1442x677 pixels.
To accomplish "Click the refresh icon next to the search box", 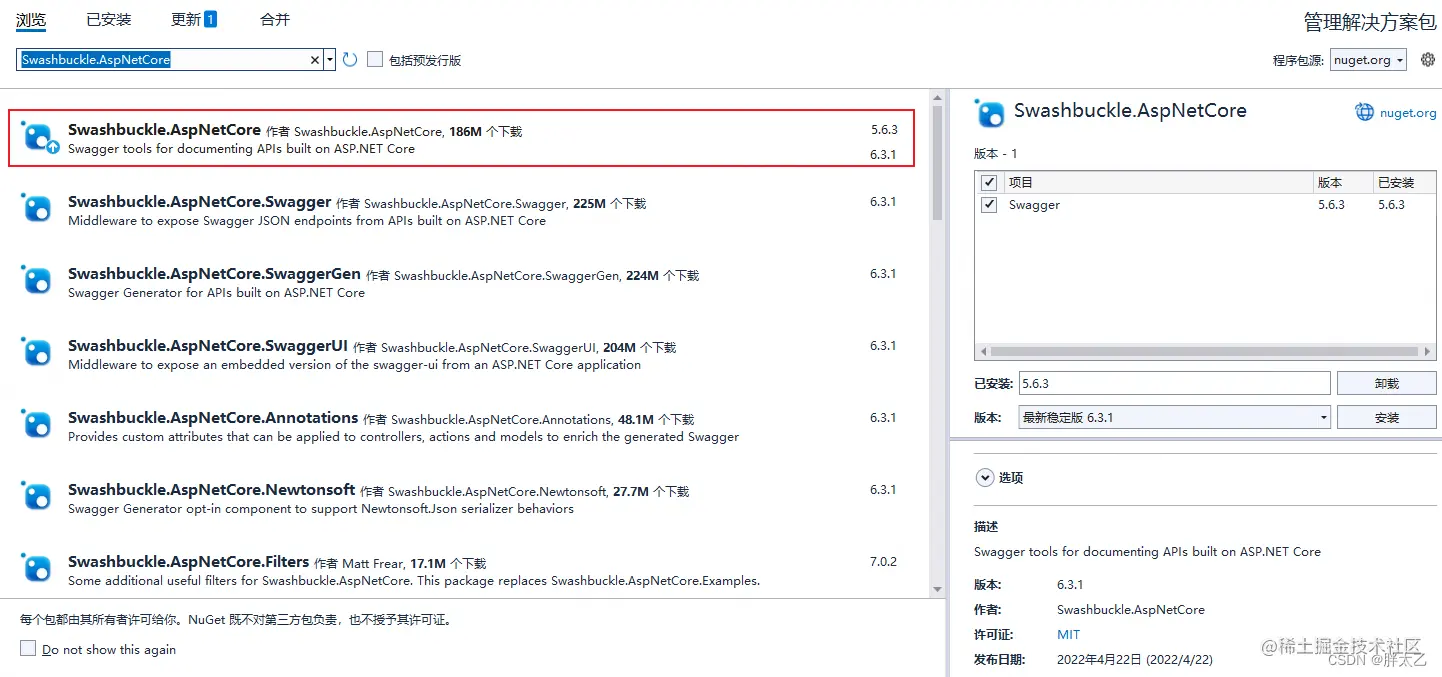I will click(350, 60).
